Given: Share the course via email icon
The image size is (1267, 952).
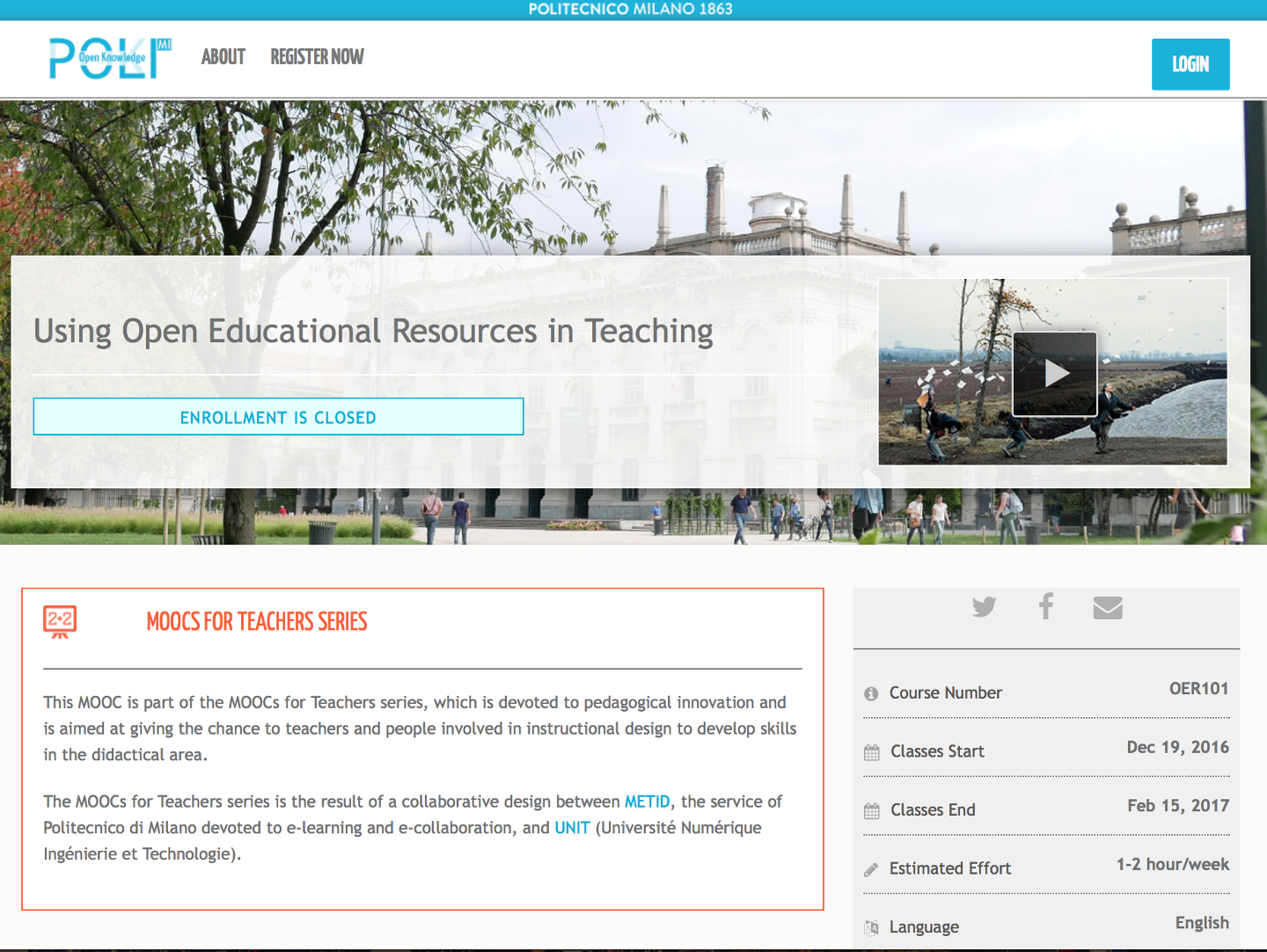Looking at the screenshot, I should click(x=1108, y=608).
